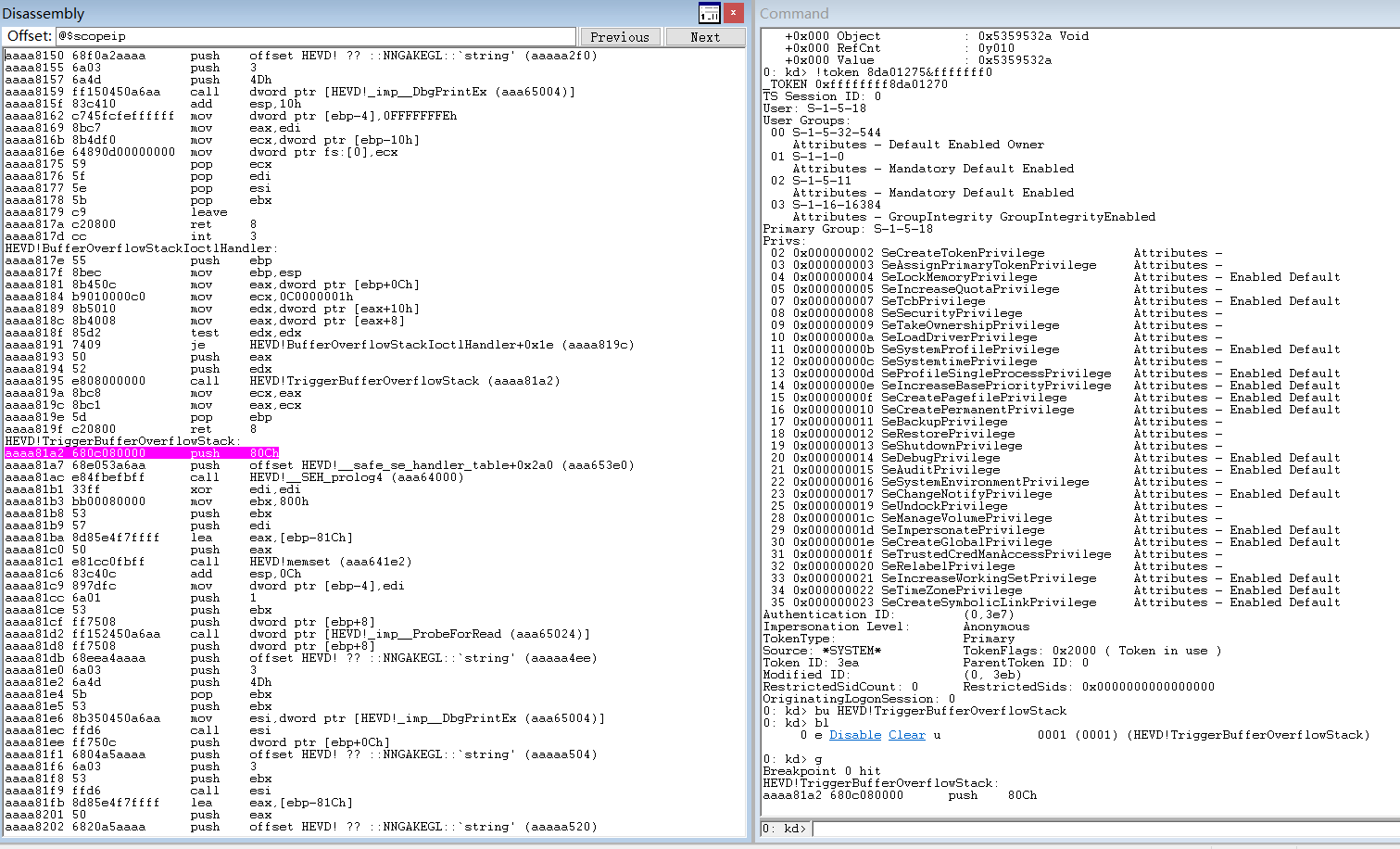1400x849 pixels.
Task: Click the SeCreateSymbolicLinkPrivilege row
Action: [x=1055, y=602]
